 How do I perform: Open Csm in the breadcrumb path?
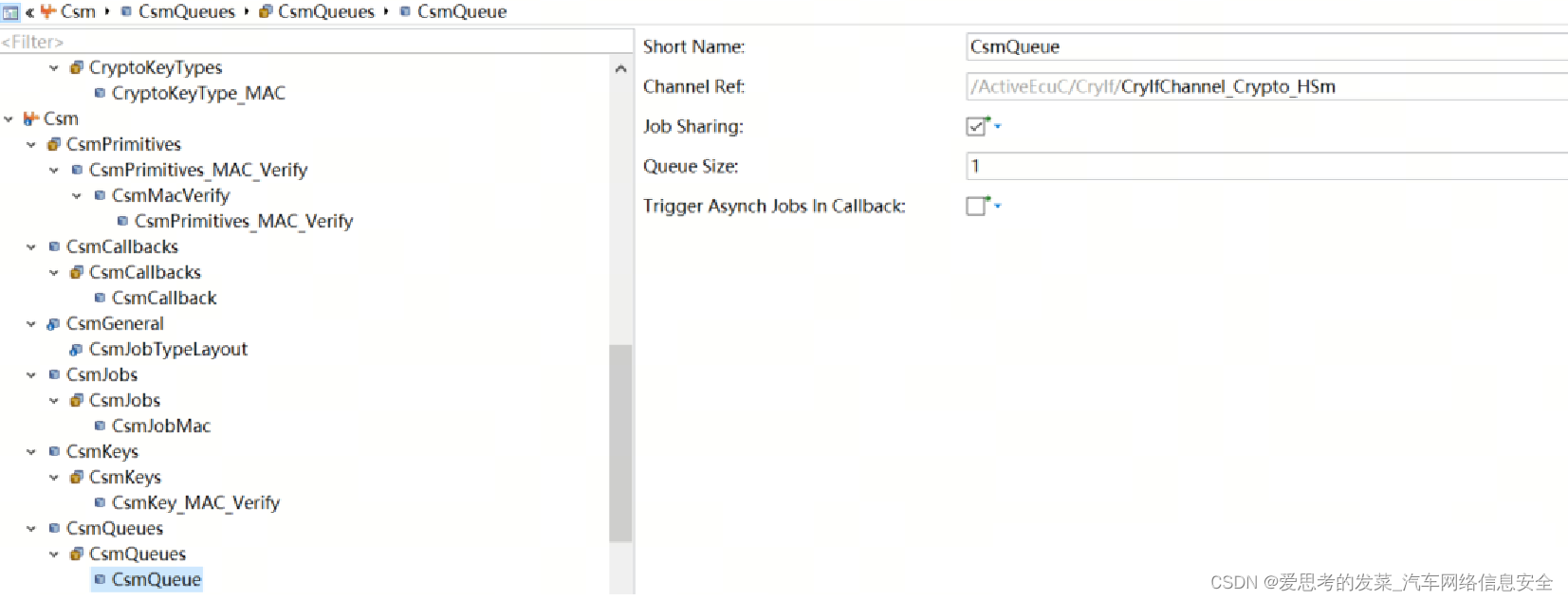[x=78, y=11]
